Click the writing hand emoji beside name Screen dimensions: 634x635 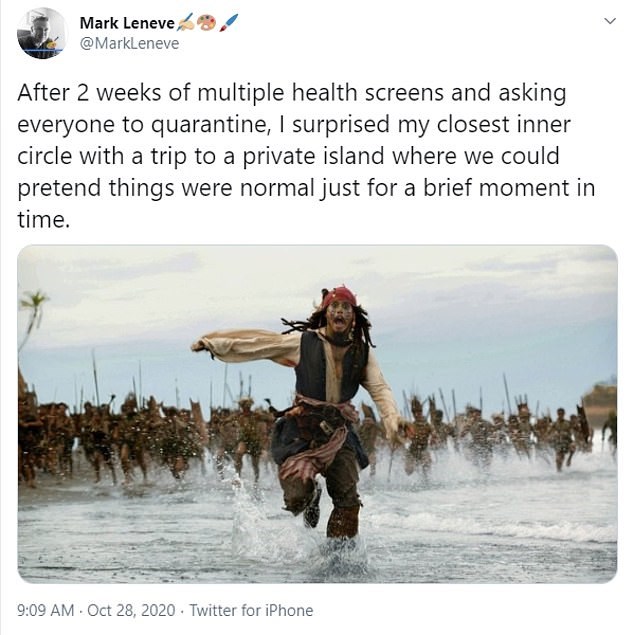pyautogui.click(x=186, y=23)
